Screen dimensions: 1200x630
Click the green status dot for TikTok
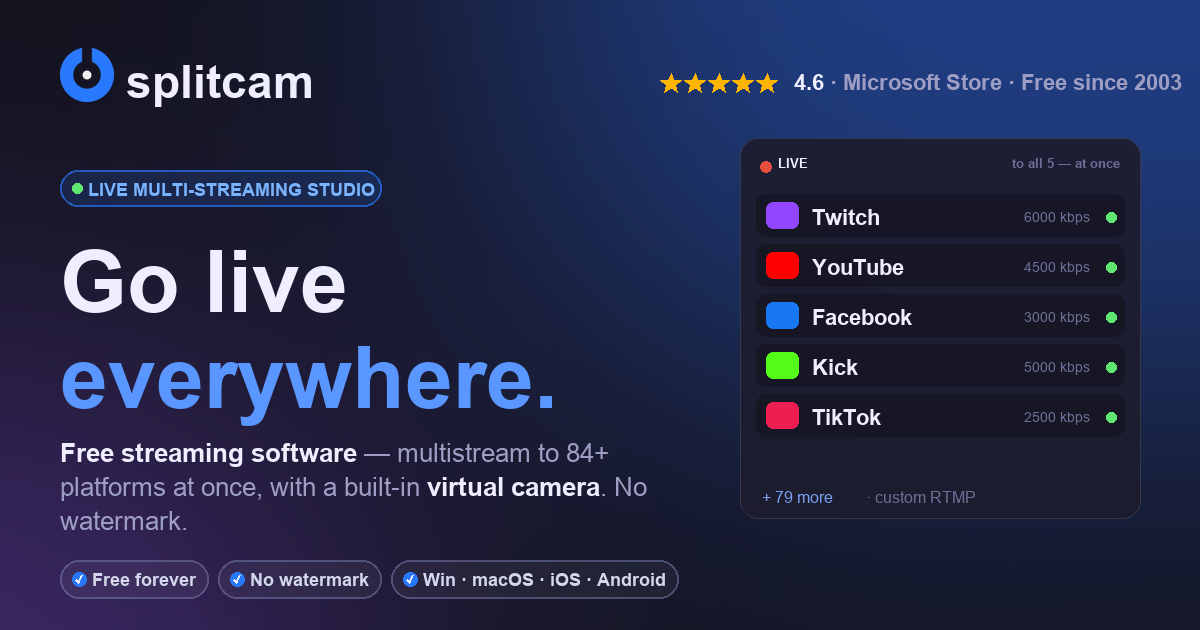[1111, 417]
